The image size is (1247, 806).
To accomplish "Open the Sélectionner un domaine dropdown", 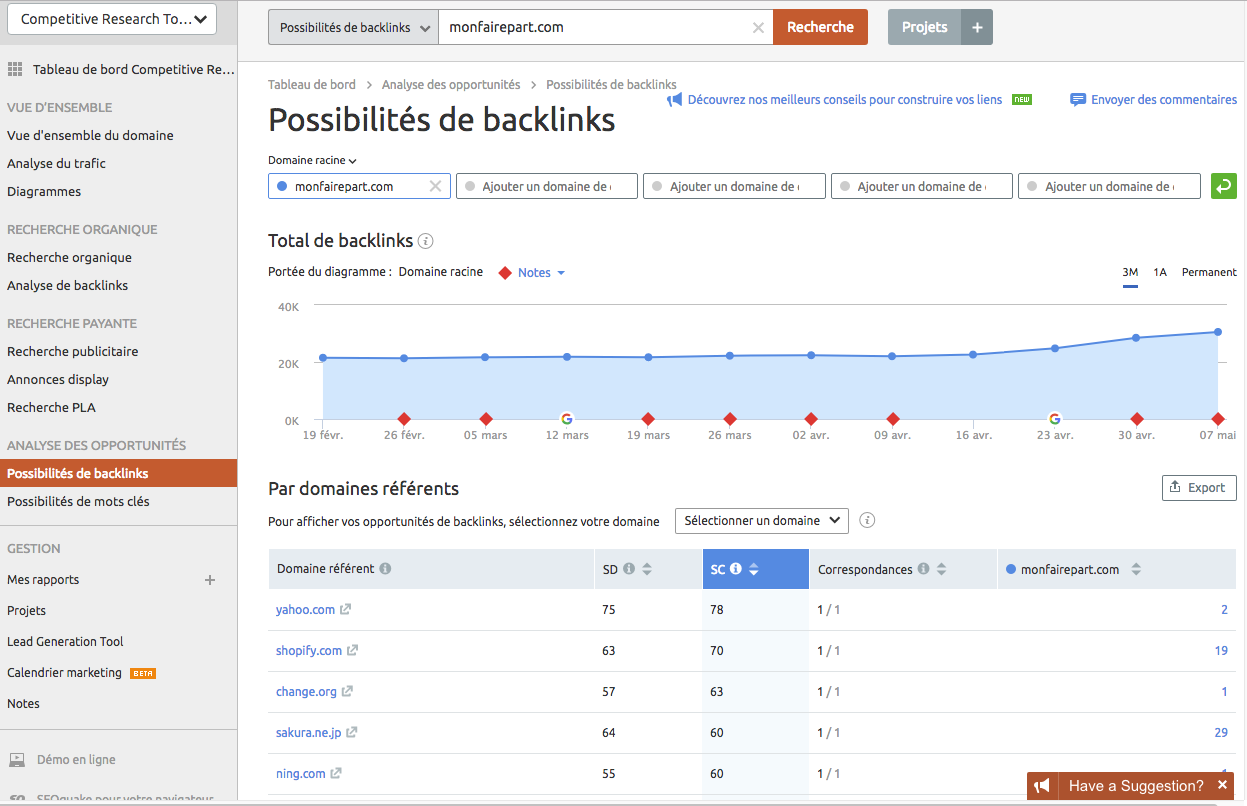I will pyautogui.click(x=762, y=520).
